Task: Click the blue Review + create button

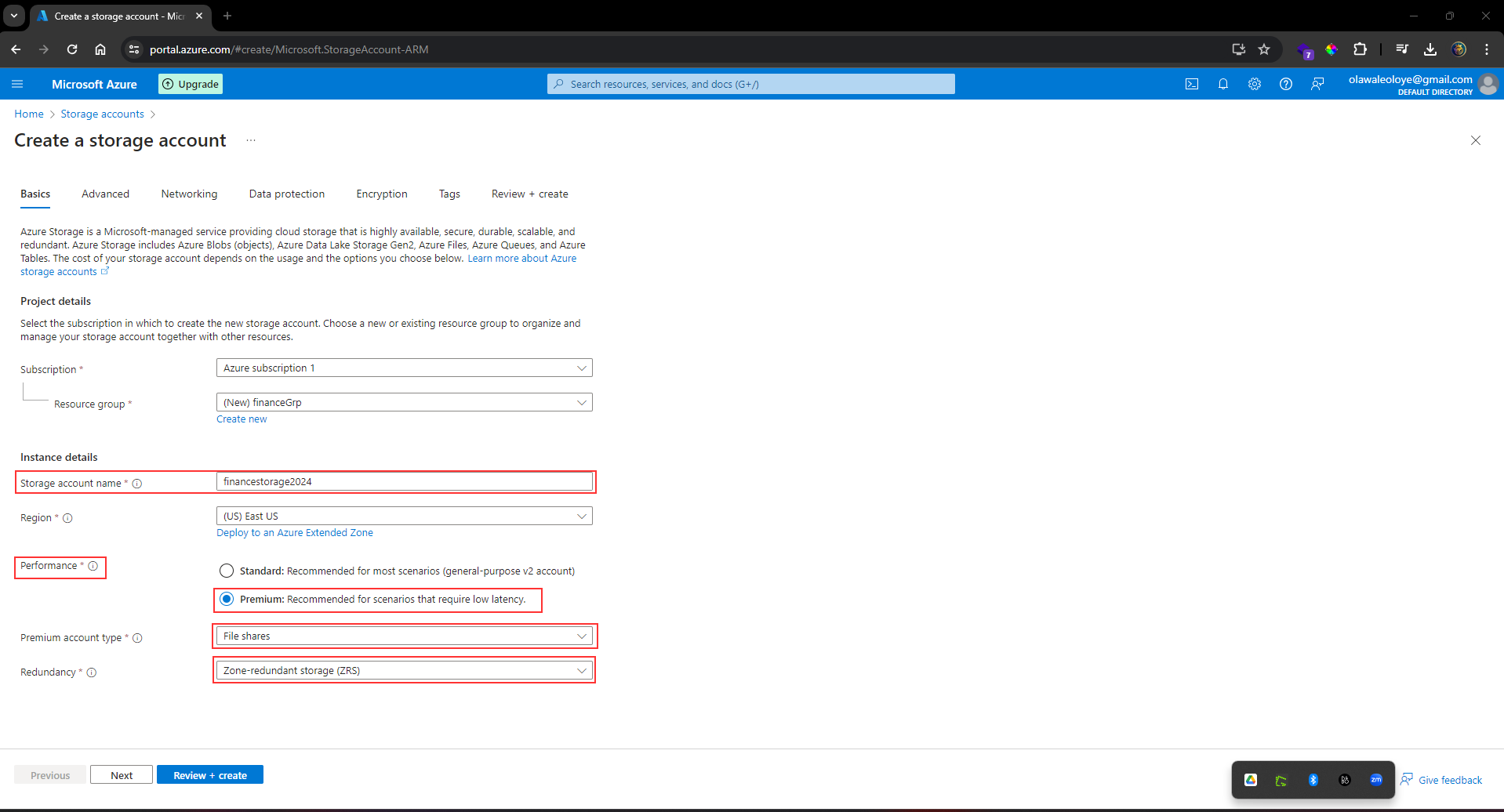Action: (x=210, y=775)
